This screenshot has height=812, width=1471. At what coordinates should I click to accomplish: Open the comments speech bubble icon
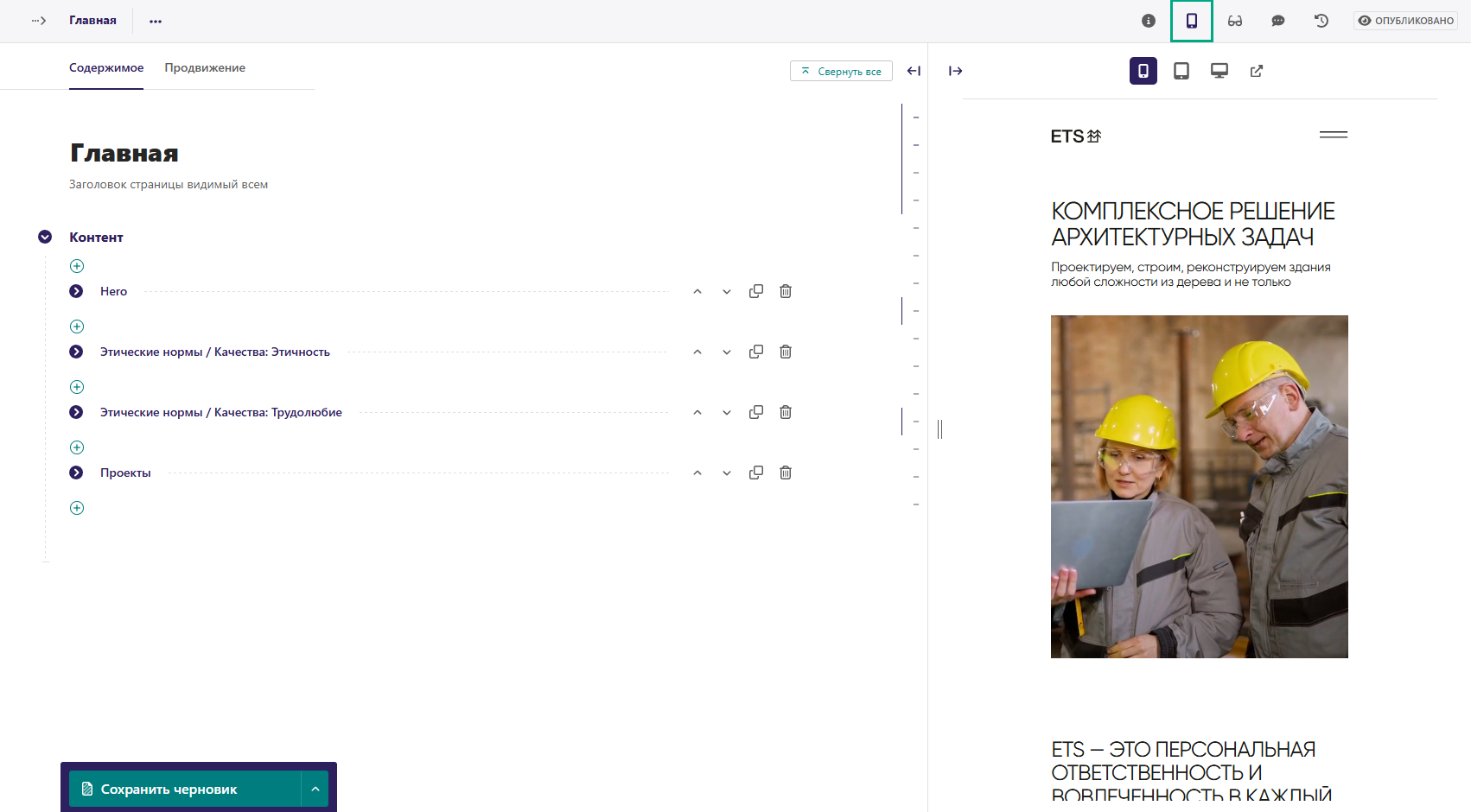[1278, 21]
